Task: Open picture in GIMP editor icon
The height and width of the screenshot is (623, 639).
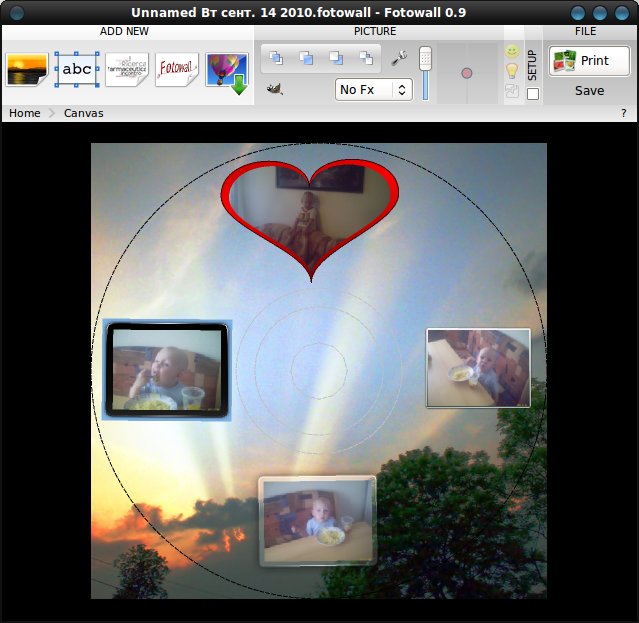Action: (275, 89)
